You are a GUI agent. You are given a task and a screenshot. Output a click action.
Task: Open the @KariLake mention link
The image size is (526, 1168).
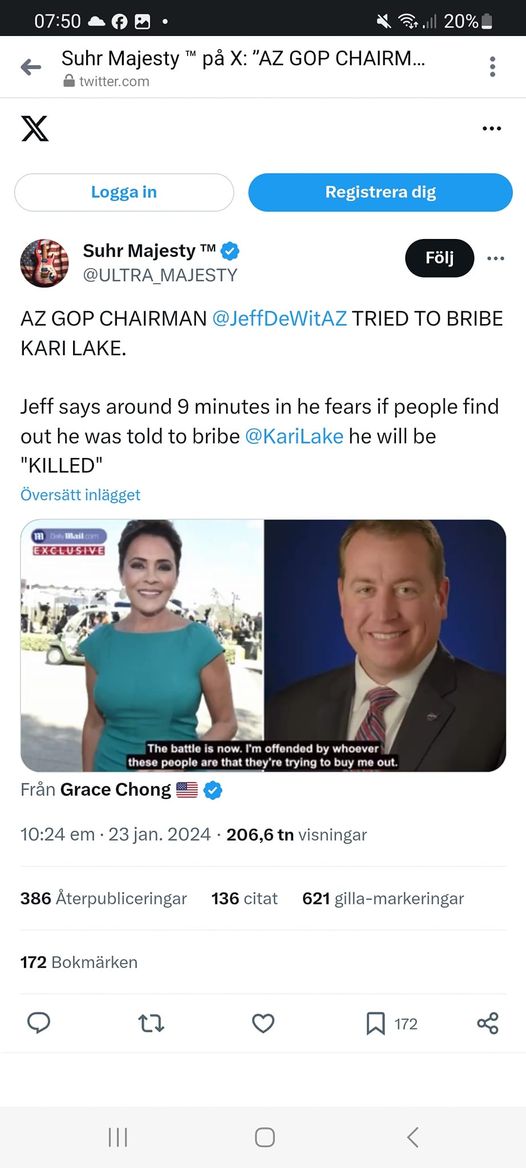(294, 436)
